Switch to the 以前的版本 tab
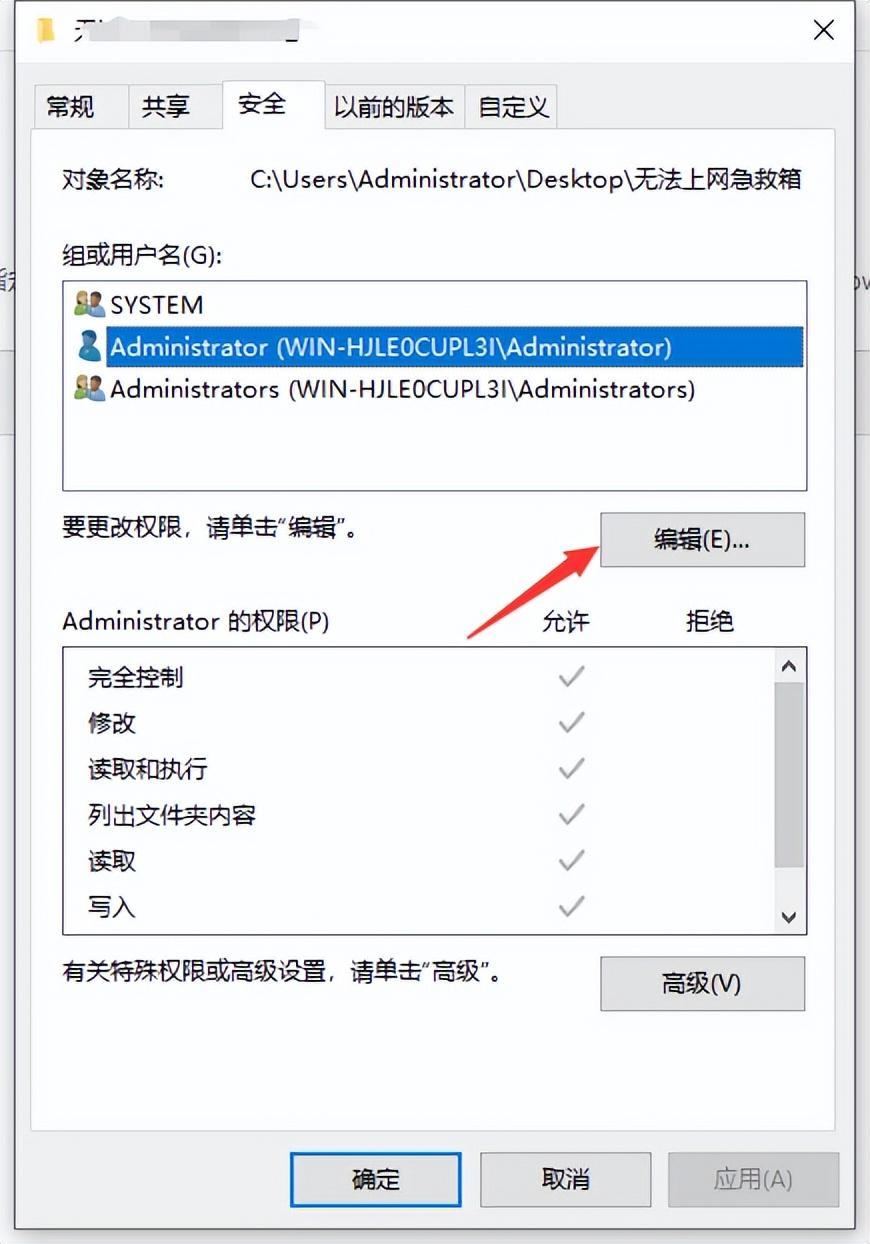870x1244 pixels. [x=394, y=107]
